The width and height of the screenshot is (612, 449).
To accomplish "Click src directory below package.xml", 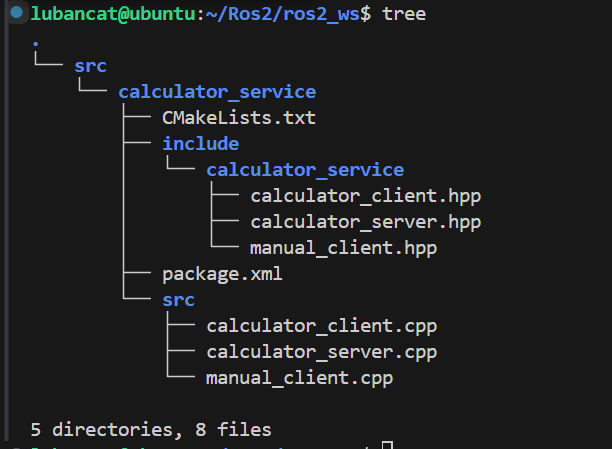I will [x=178, y=300].
